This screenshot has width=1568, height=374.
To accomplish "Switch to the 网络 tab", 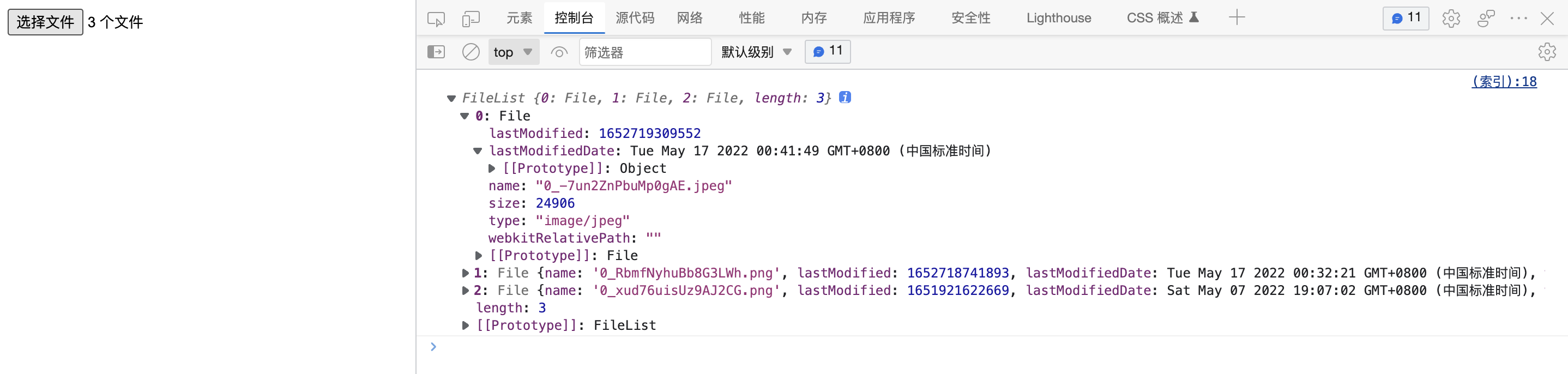I will pos(690,17).
